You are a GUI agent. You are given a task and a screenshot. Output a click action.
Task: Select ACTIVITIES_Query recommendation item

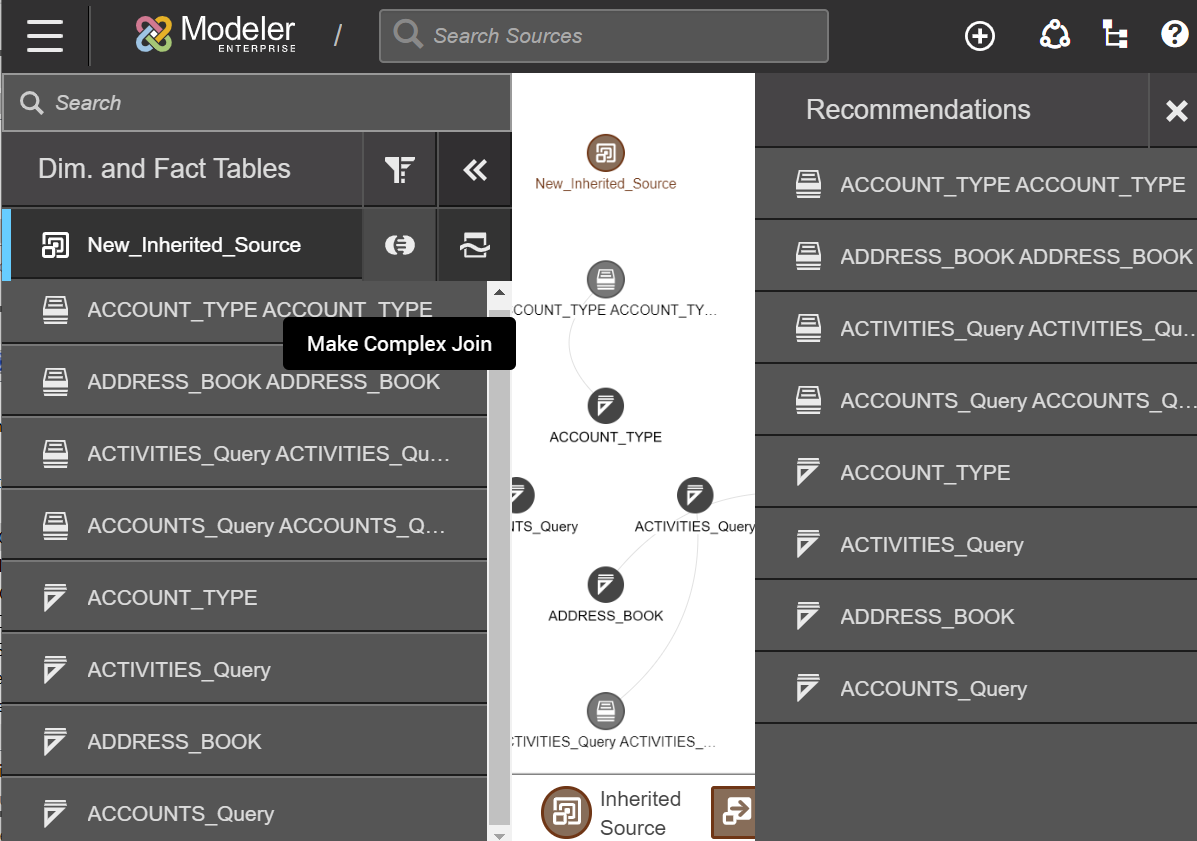click(x=931, y=545)
